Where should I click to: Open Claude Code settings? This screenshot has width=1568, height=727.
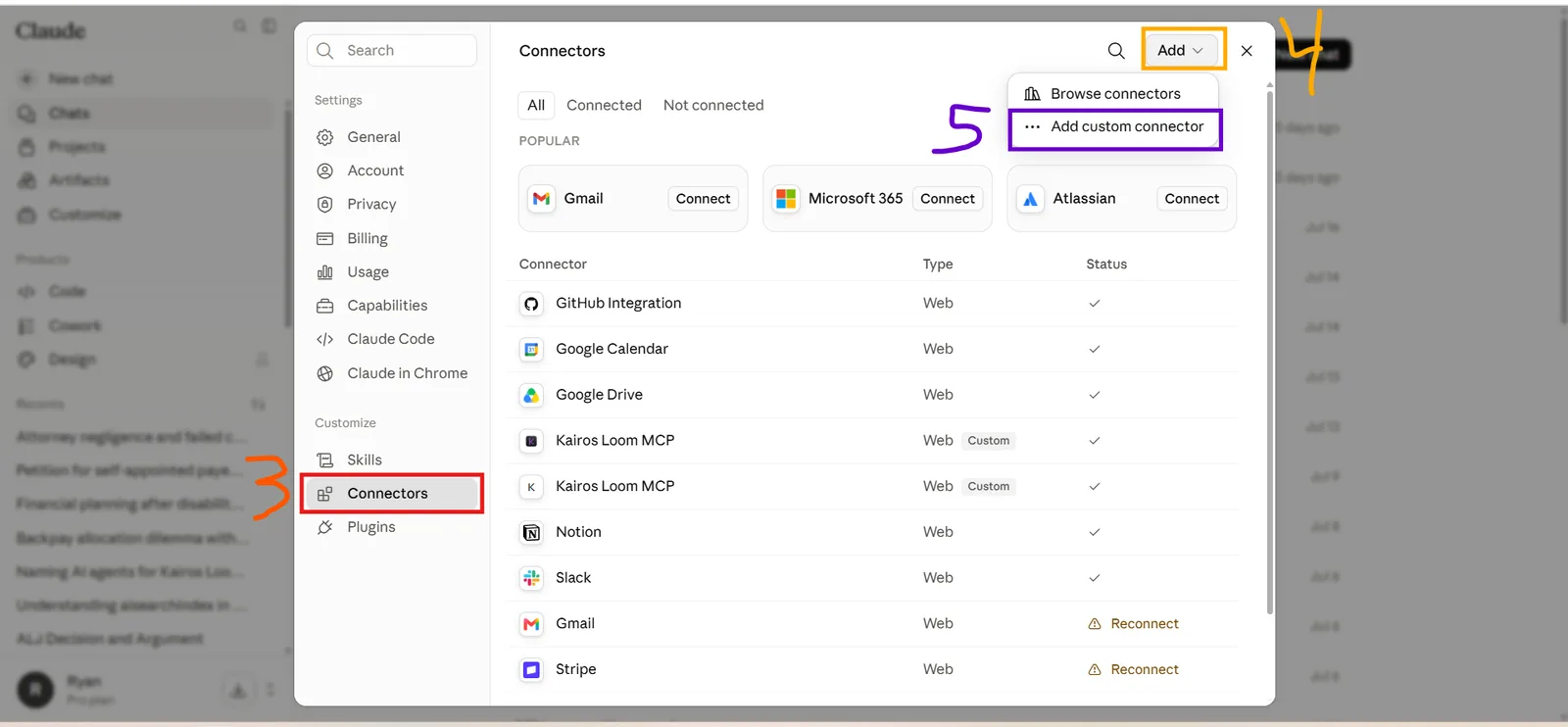392,339
